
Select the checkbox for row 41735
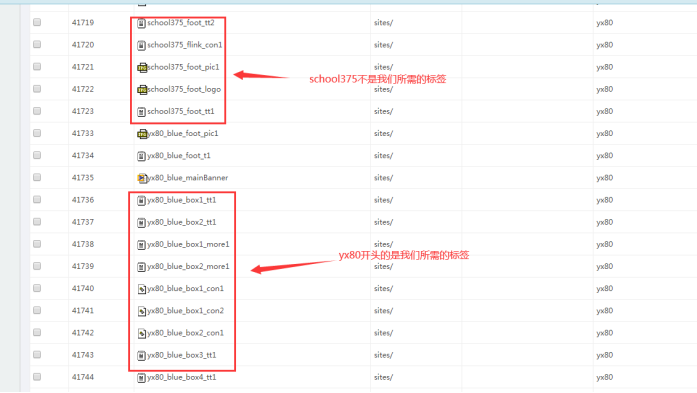[37, 177]
